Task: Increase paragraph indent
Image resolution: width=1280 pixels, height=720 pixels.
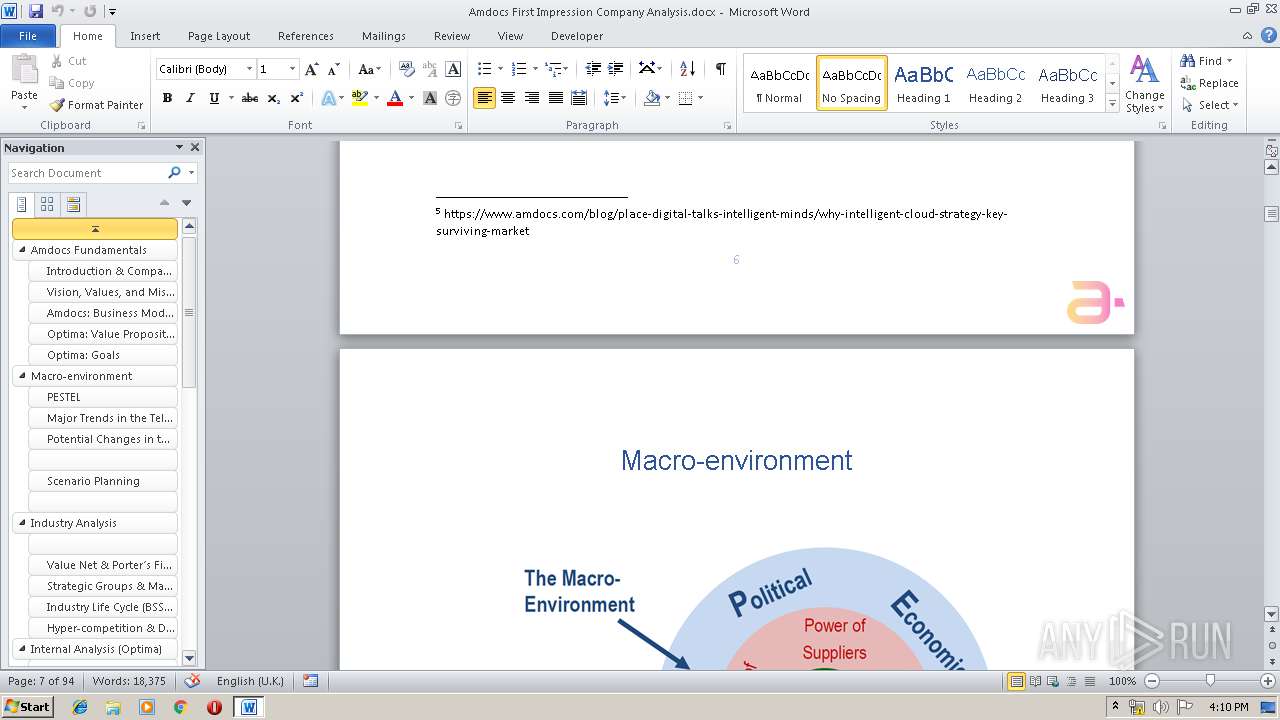Action: coord(616,69)
